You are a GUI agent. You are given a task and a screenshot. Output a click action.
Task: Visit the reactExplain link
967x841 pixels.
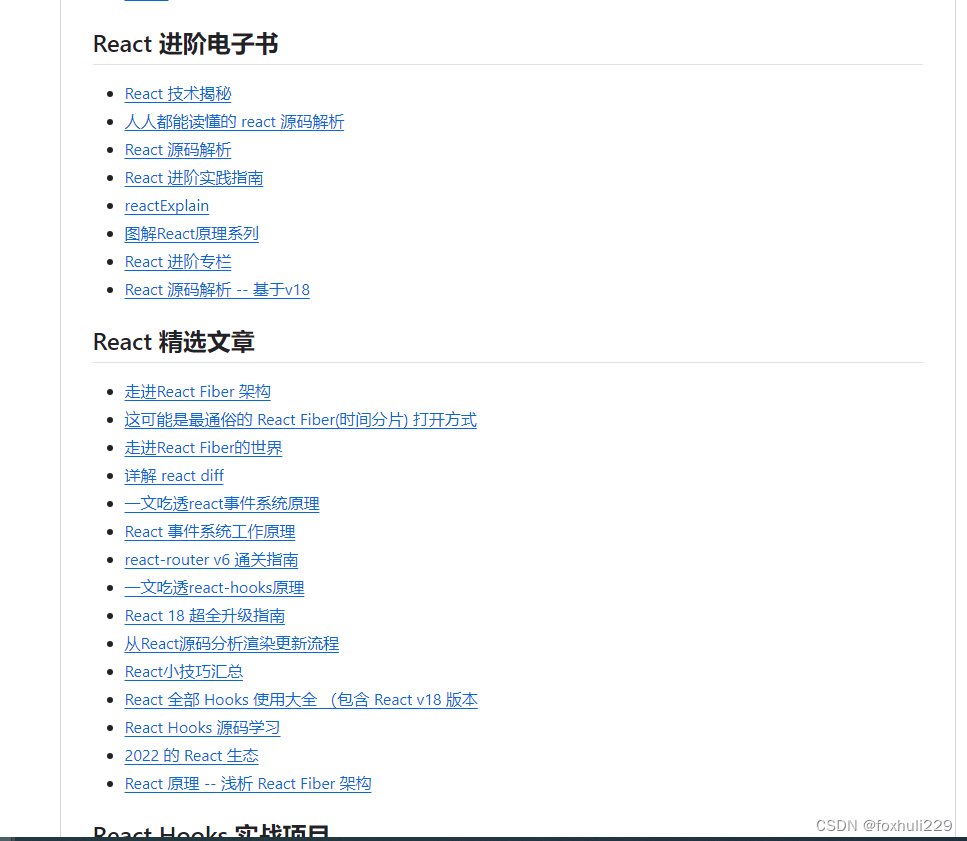coord(167,206)
